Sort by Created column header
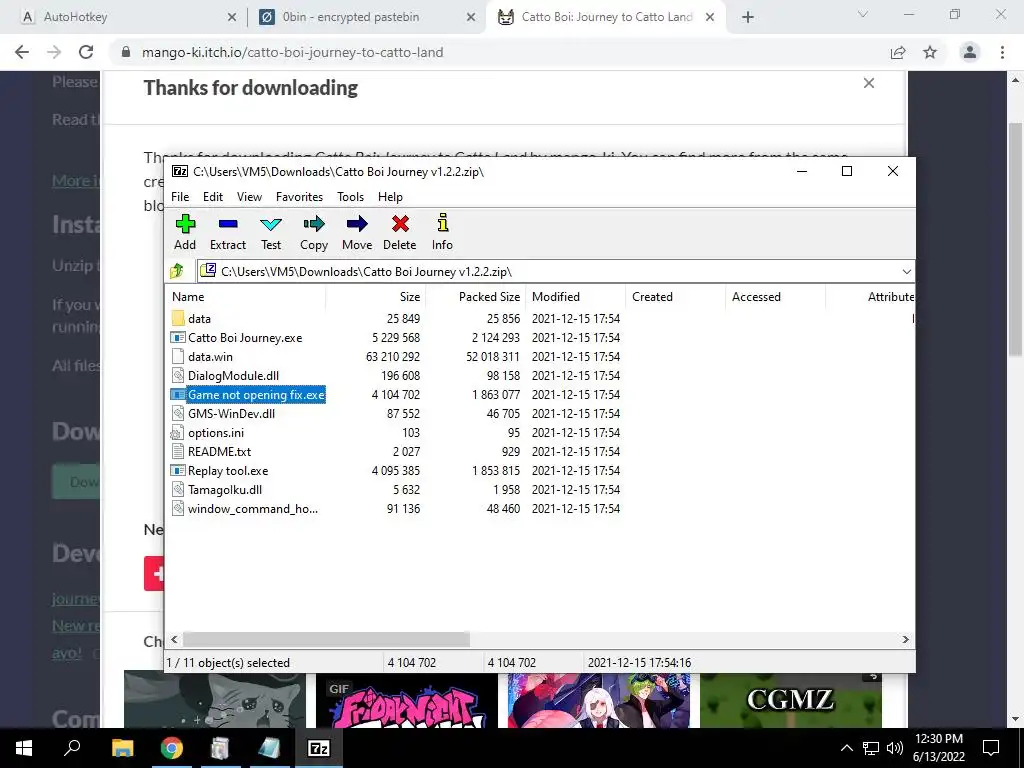The height and width of the screenshot is (768, 1024). coord(675,296)
